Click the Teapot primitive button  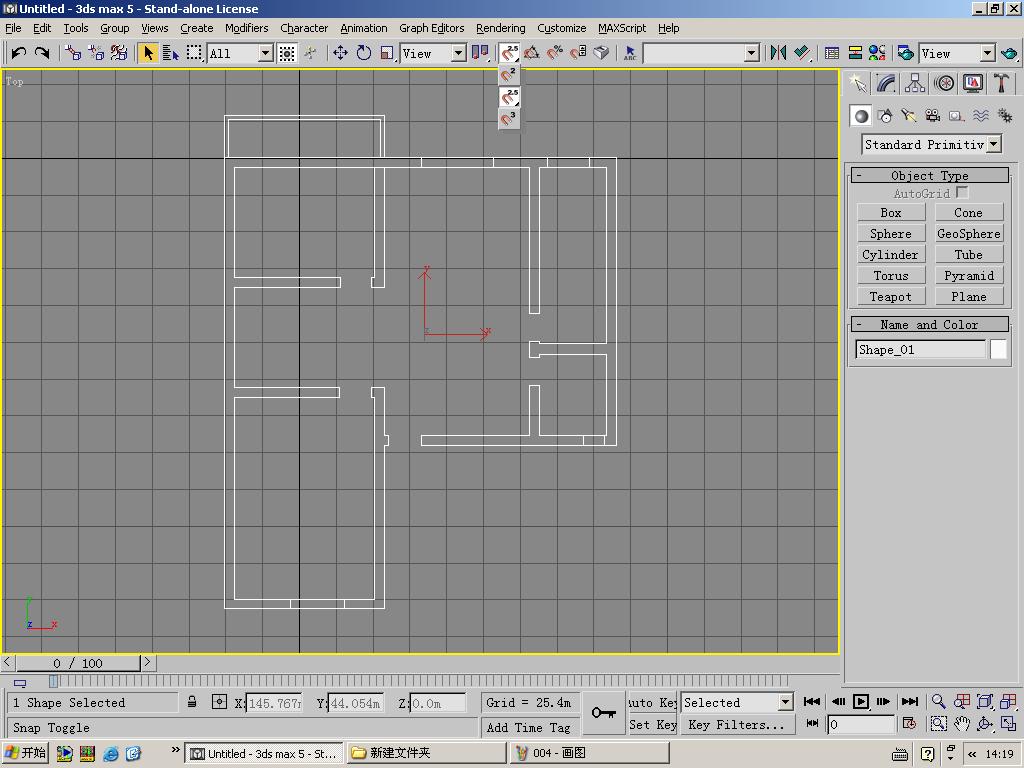pyautogui.click(x=891, y=296)
